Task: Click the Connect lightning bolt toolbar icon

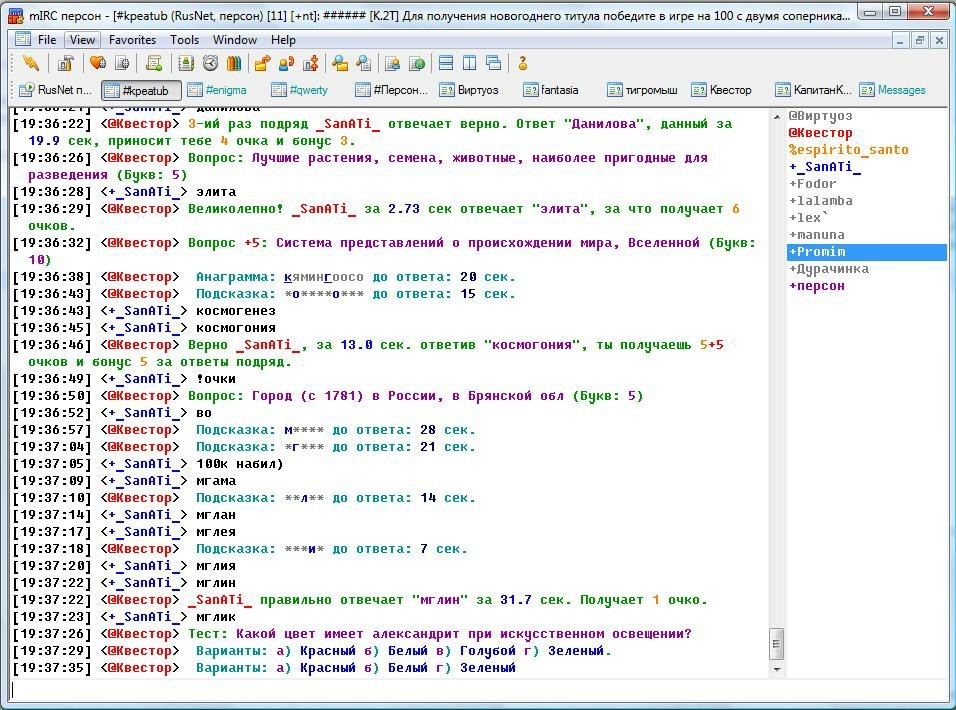Action: (x=30, y=63)
